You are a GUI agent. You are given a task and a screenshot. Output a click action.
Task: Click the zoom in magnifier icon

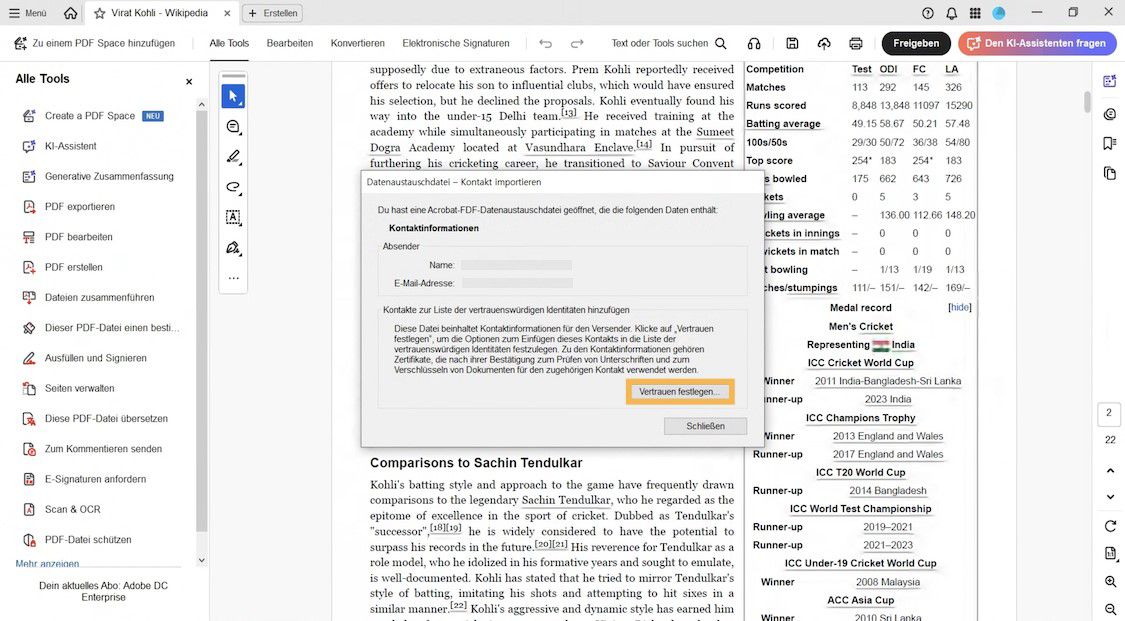point(1110,582)
